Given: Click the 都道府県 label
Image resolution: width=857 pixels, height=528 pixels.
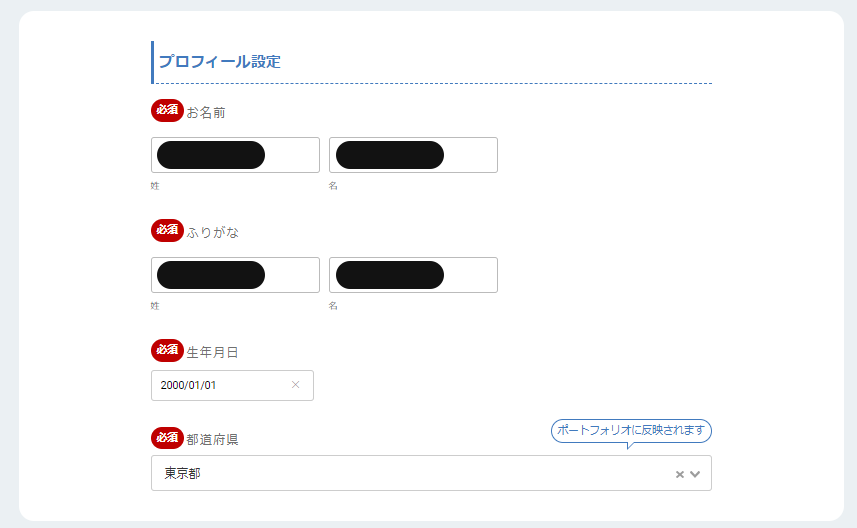Looking at the screenshot, I should point(213,439).
